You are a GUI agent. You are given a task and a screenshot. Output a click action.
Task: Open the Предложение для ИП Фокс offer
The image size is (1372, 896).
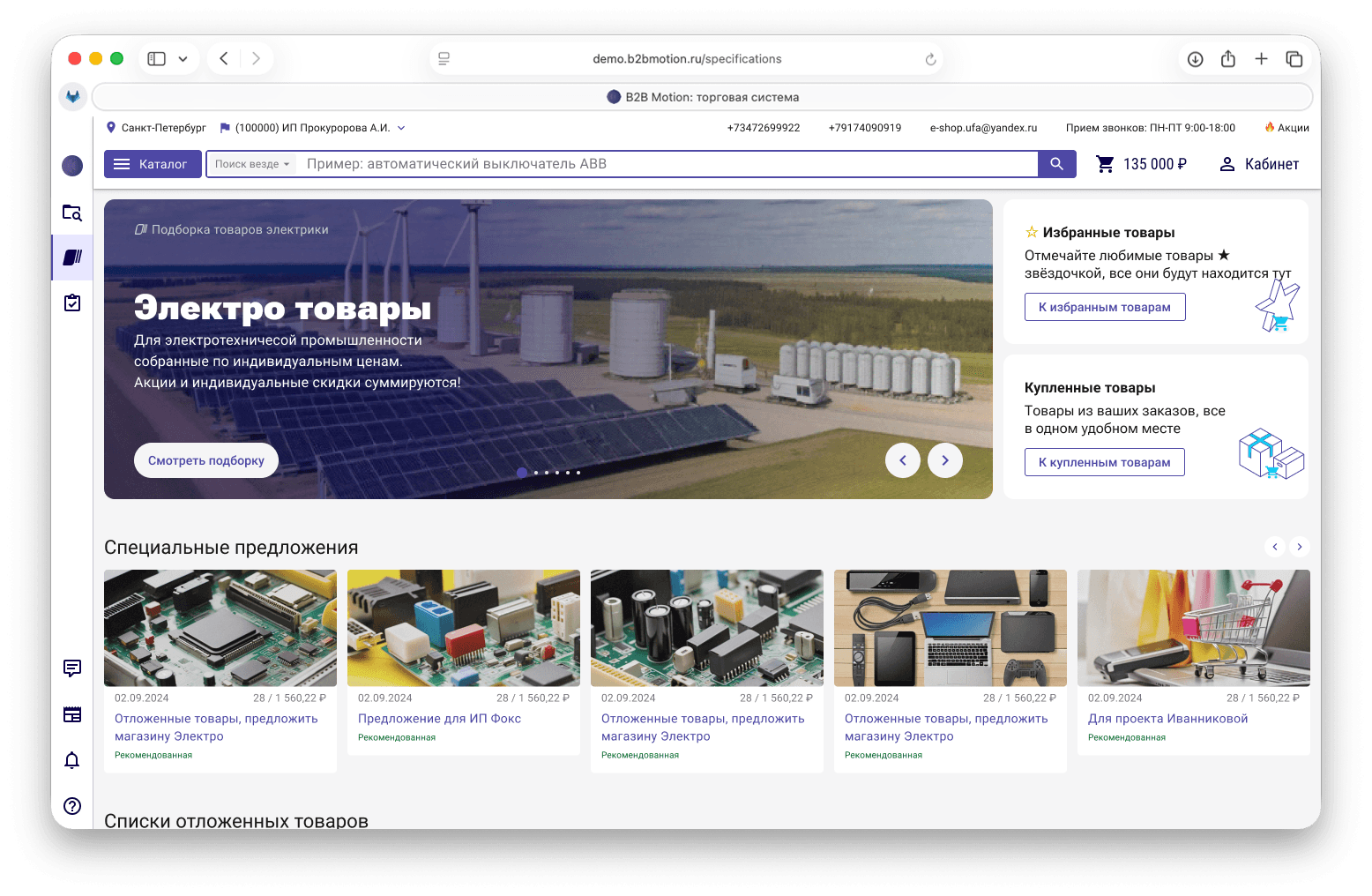(x=439, y=719)
